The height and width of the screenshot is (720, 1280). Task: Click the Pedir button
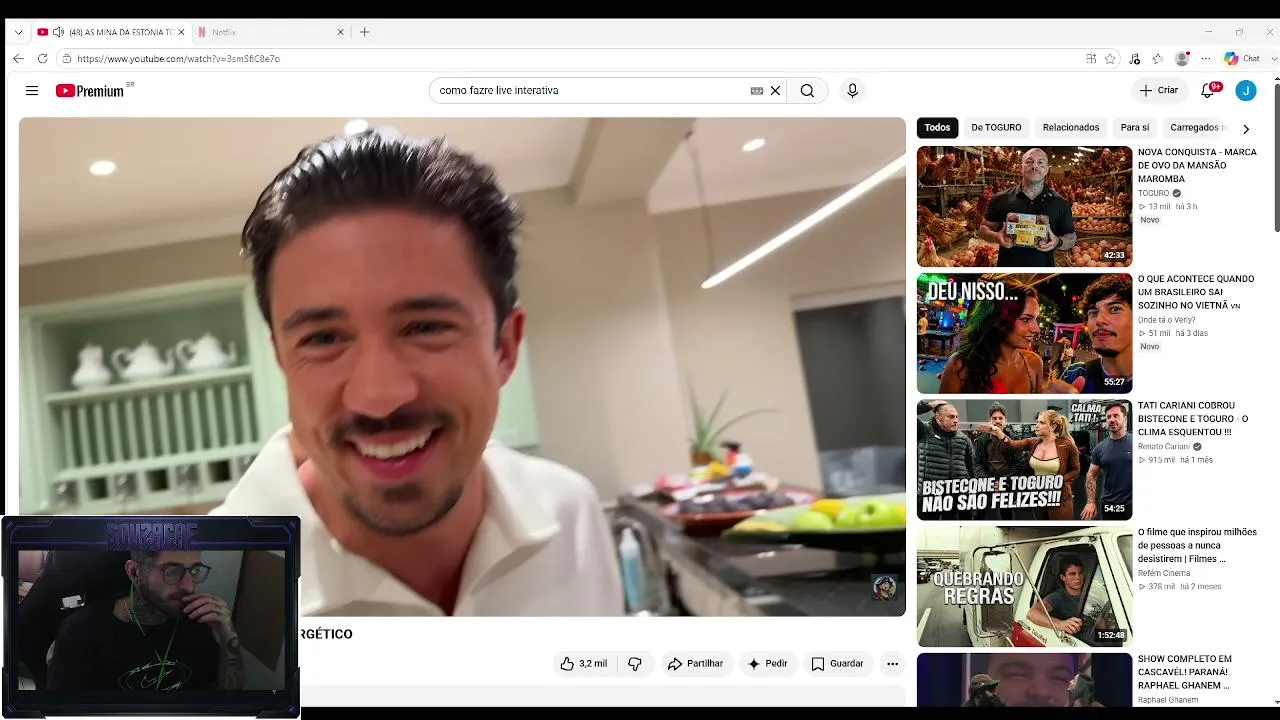(768, 664)
